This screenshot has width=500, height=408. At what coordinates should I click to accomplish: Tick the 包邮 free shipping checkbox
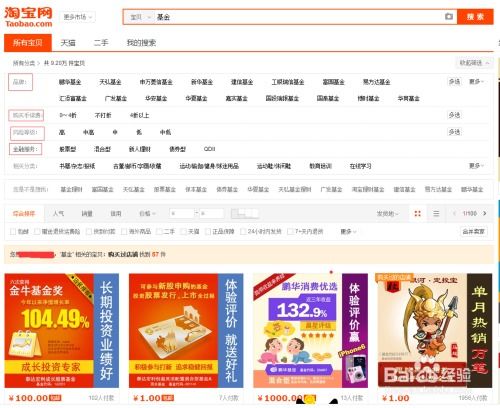(x=13, y=231)
